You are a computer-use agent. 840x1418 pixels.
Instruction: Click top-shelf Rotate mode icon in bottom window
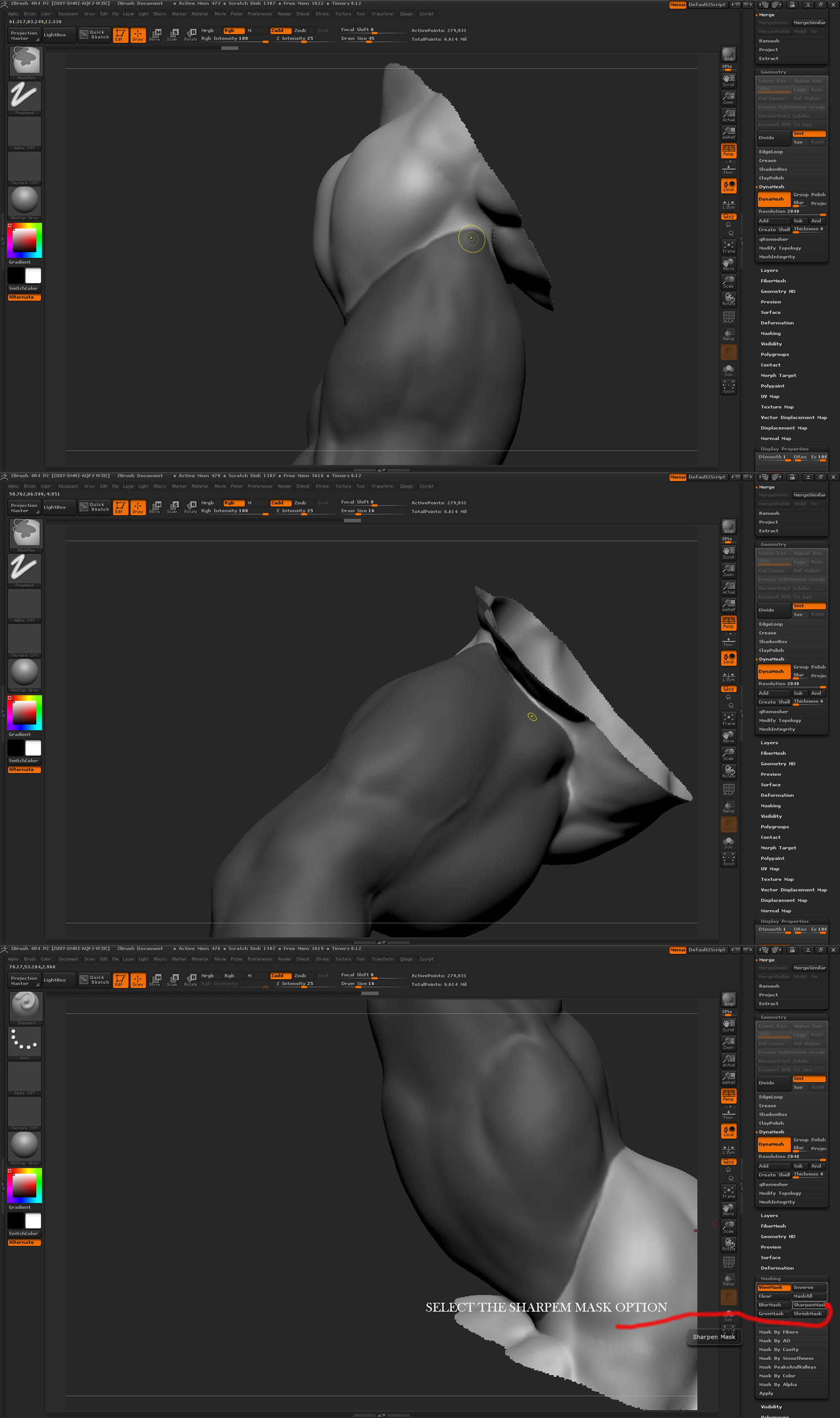tap(191, 980)
